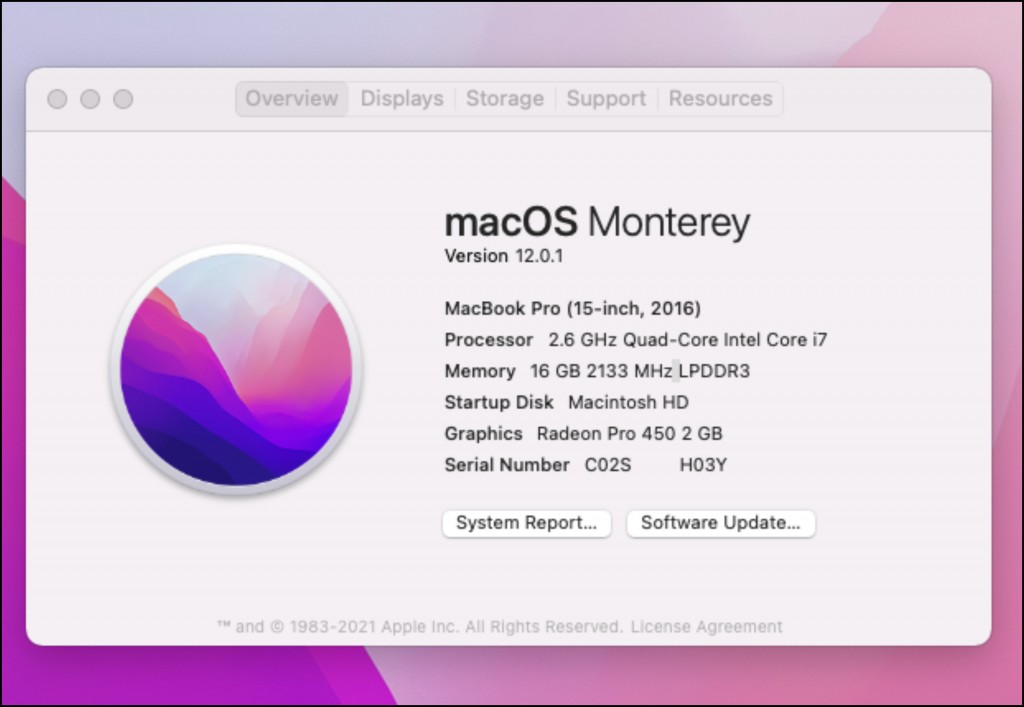Click Radeon Pro 450 2 GB value
The image size is (1024, 707).
630,433
